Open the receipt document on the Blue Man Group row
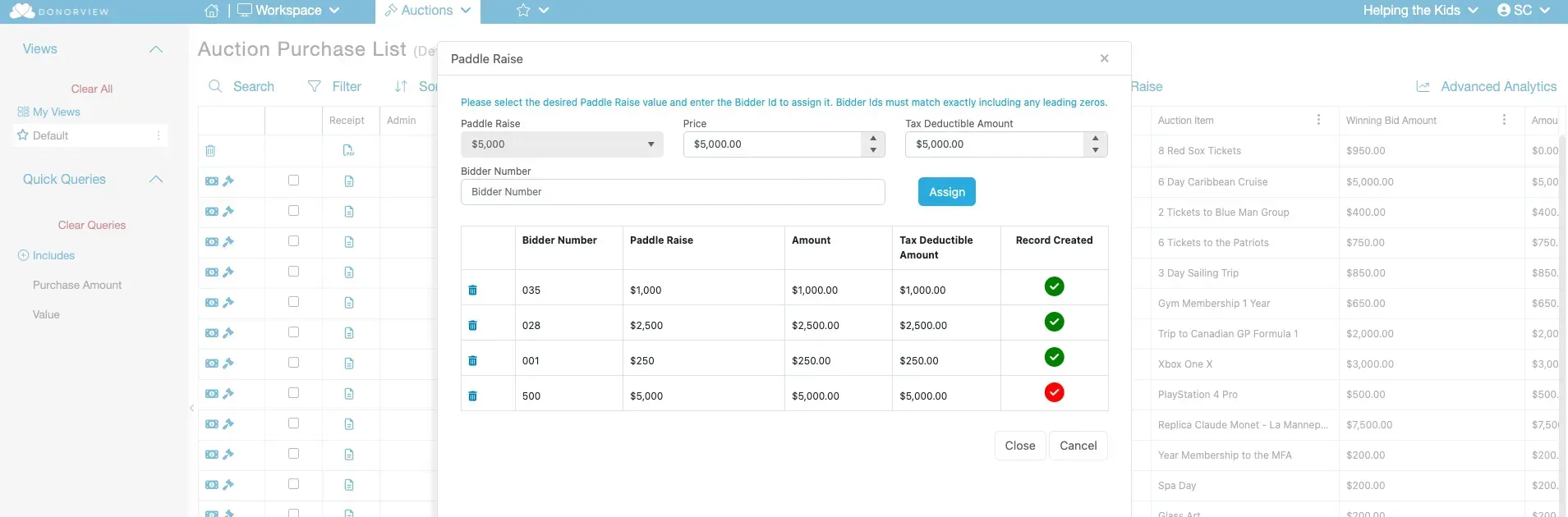Image resolution: width=1568 pixels, height=517 pixels. point(349,212)
